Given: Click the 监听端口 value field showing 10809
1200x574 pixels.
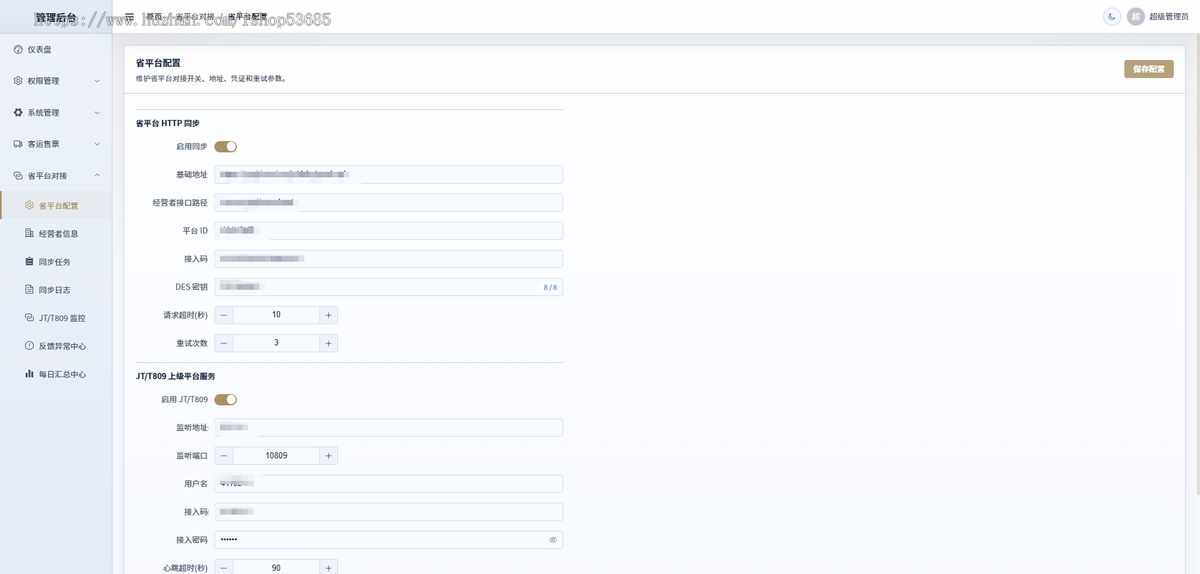Looking at the screenshot, I should coord(276,456).
